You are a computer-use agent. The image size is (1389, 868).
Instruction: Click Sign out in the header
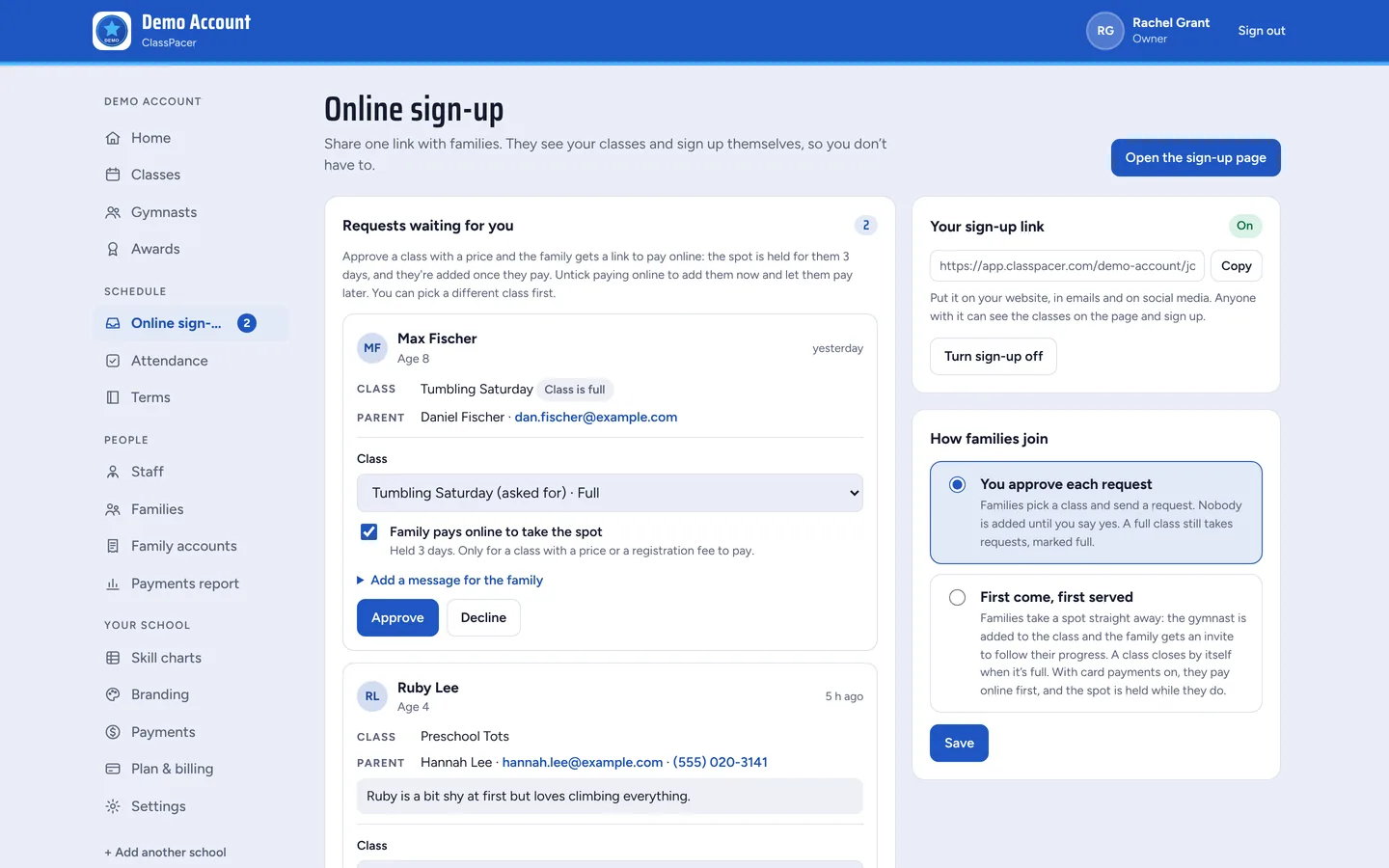pos(1262,31)
